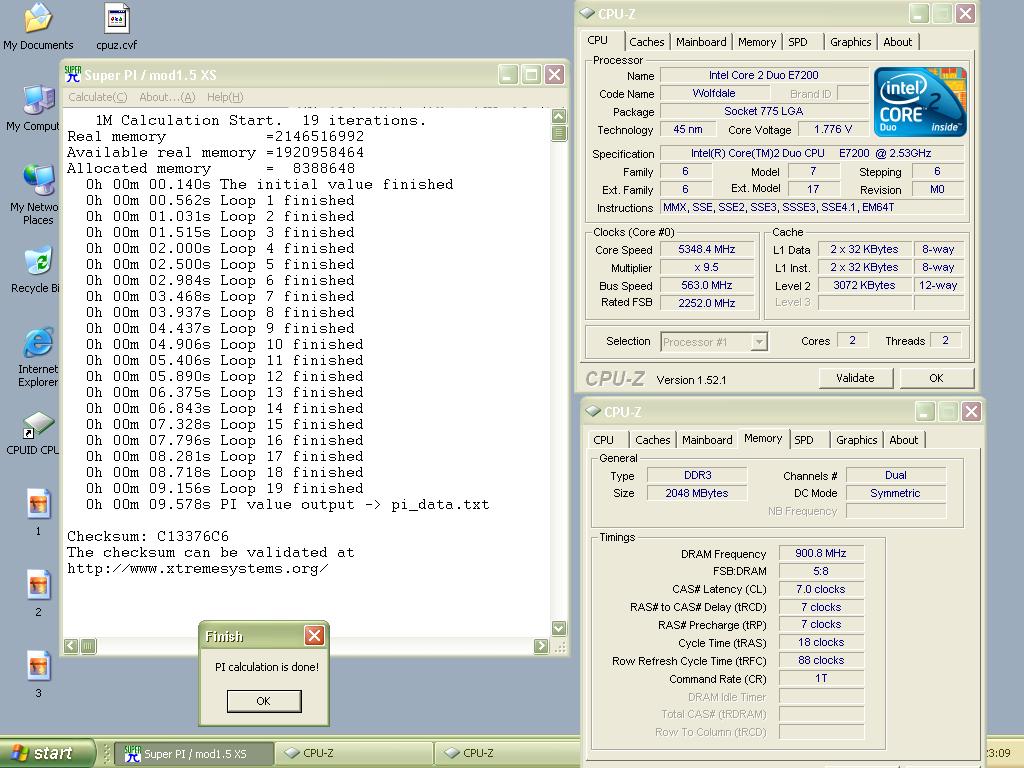Click the FSB:DRAM 5:8 value

coord(821,571)
